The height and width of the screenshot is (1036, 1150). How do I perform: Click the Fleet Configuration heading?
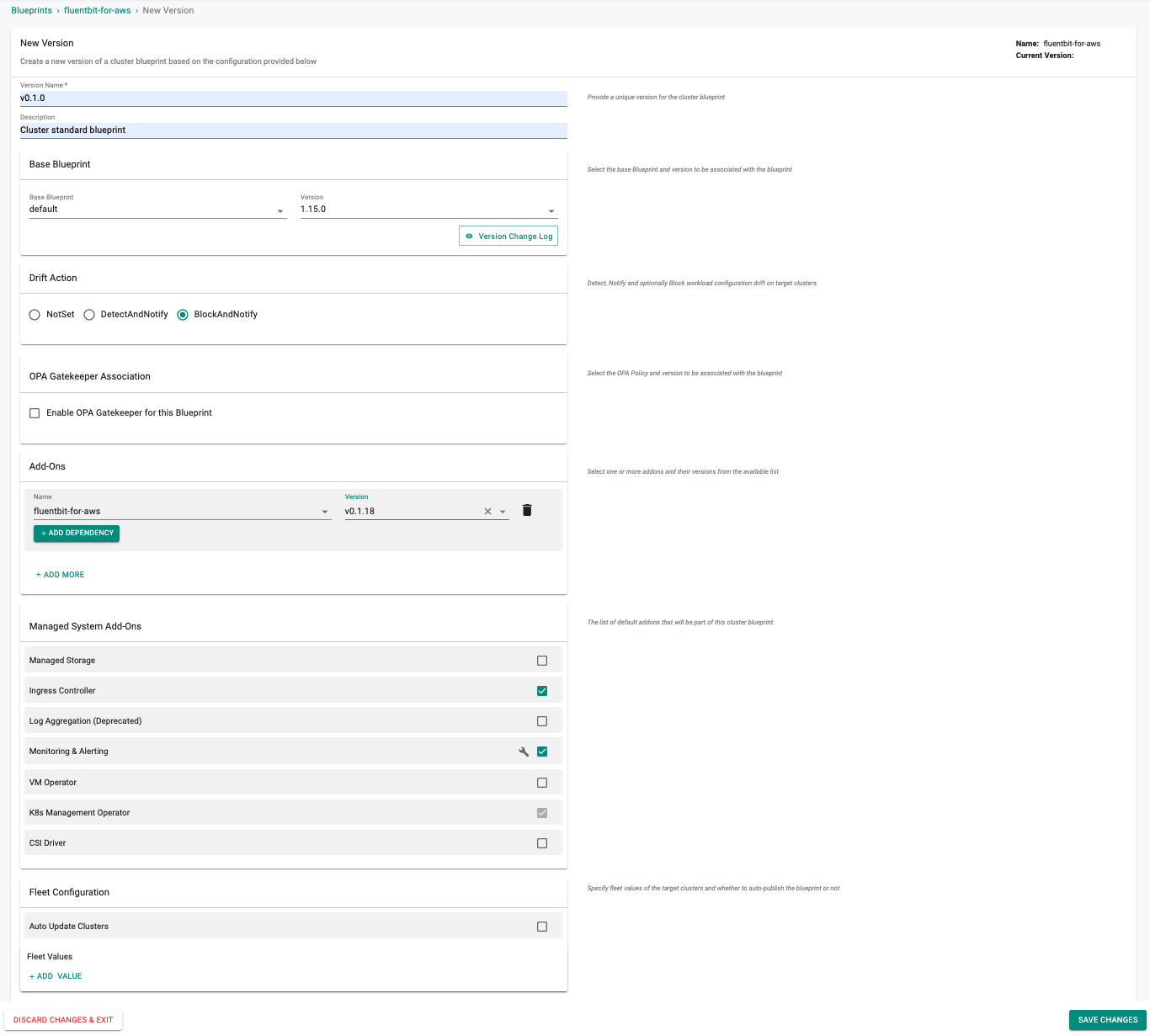pos(69,892)
